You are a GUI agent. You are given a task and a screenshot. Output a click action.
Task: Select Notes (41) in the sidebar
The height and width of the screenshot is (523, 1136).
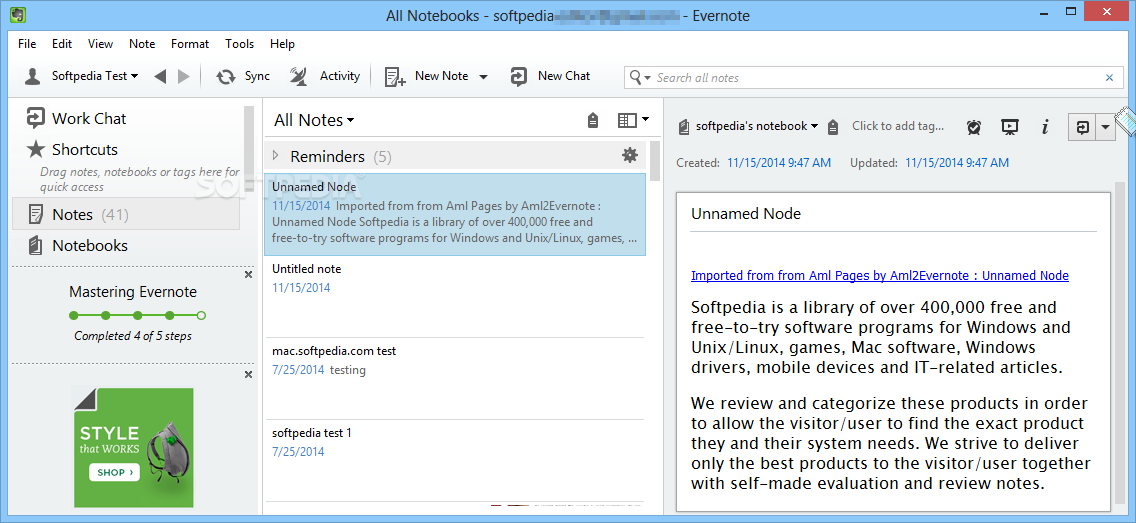(125, 214)
